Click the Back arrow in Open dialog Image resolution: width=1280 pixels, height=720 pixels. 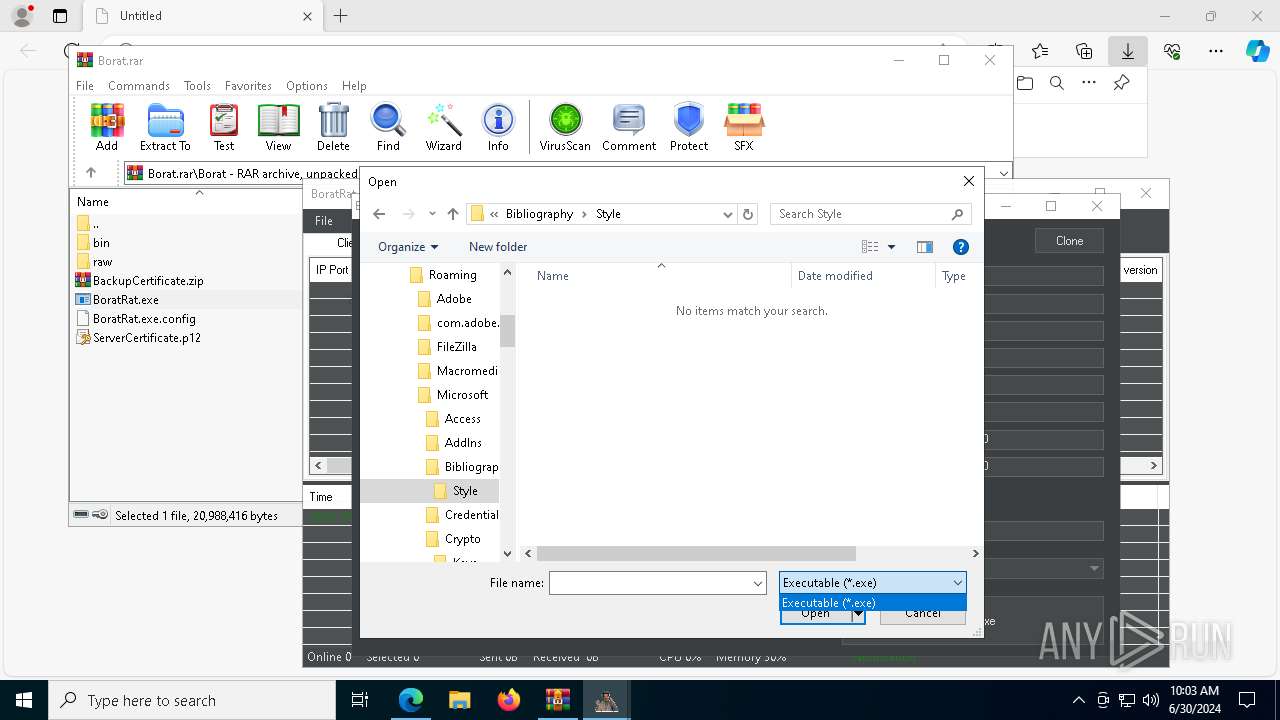click(x=379, y=214)
